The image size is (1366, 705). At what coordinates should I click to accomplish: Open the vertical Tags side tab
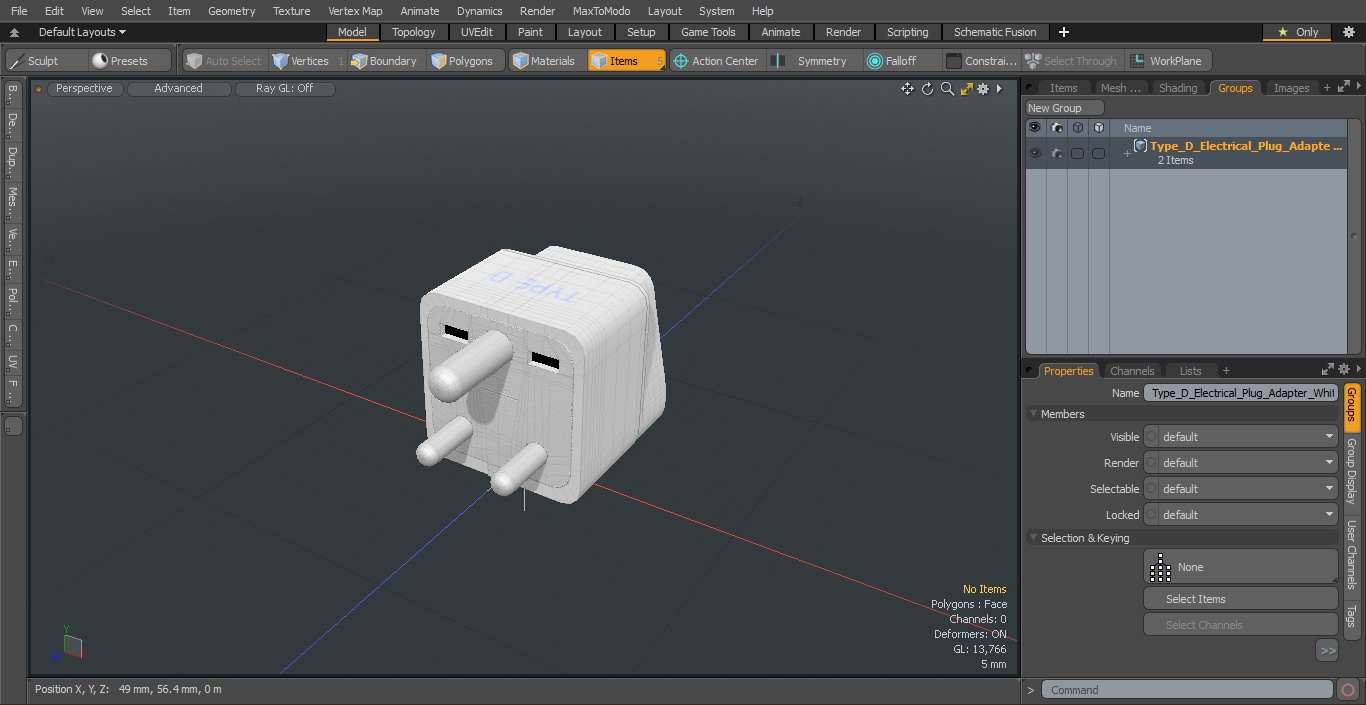[1352, 616]
